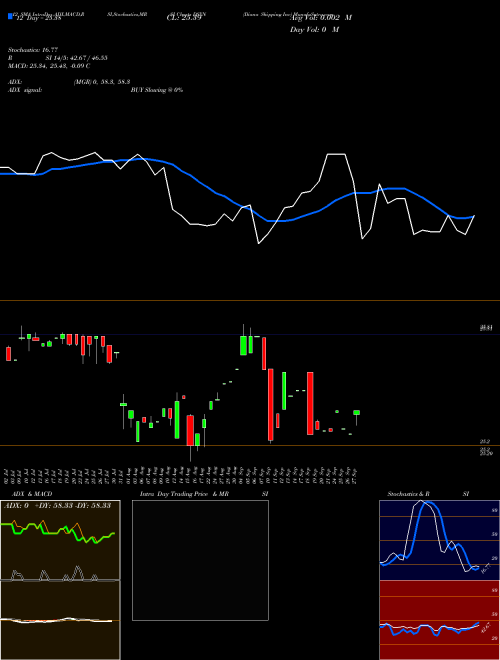Image resolution: width=500 pixels, height=660 pixels.
Task: Click the 'Day Vol: 0 M' text
Action: click(314, 29)
